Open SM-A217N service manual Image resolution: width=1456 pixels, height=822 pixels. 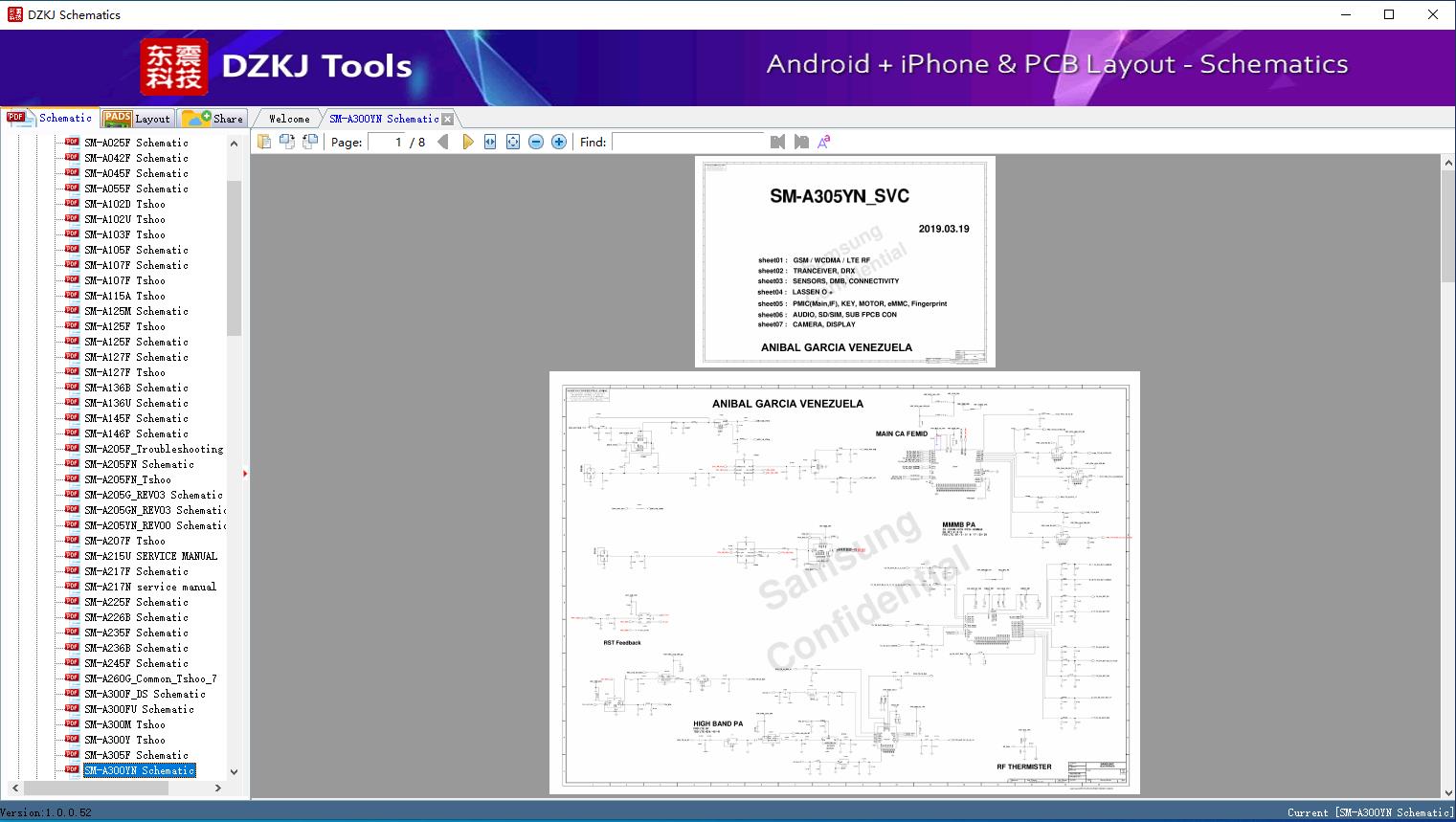150,587
